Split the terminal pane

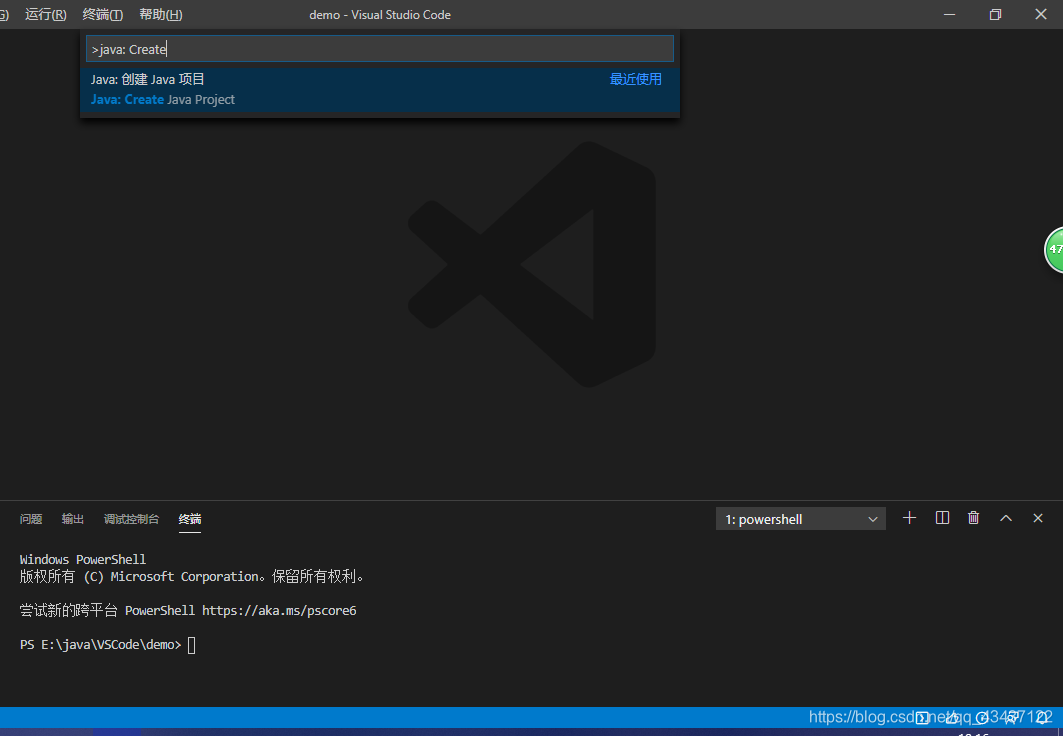point(942,518)
